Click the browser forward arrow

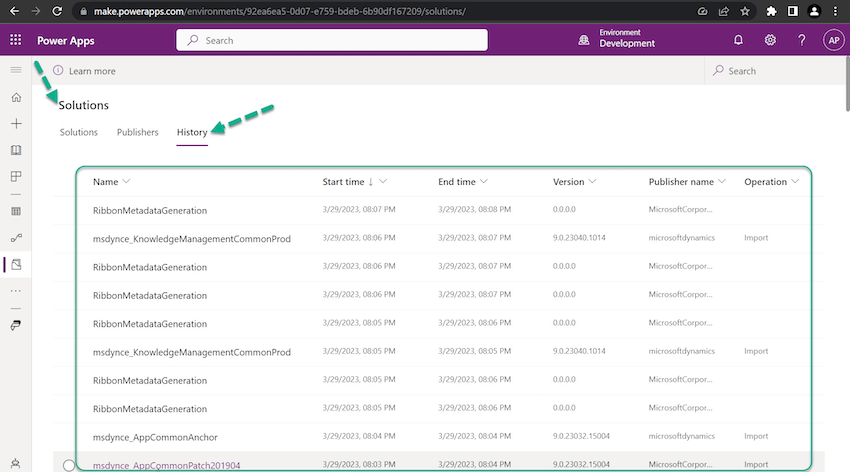pyautogui.click(x=36, y=11)
